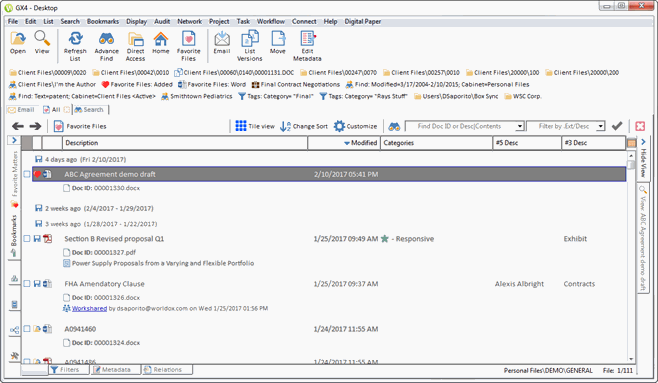The width and height of the screenshot is (658, 383).
Task: Open the Filter by Ext/Desc dropdown arrow
Action: (x=601, y=126)
